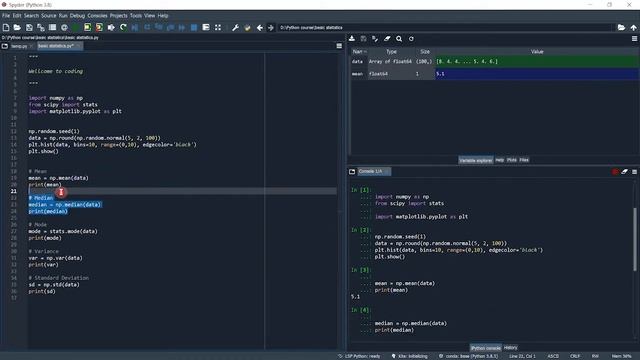Click the LSP Python ready status
640x360 pixels.
359,356
